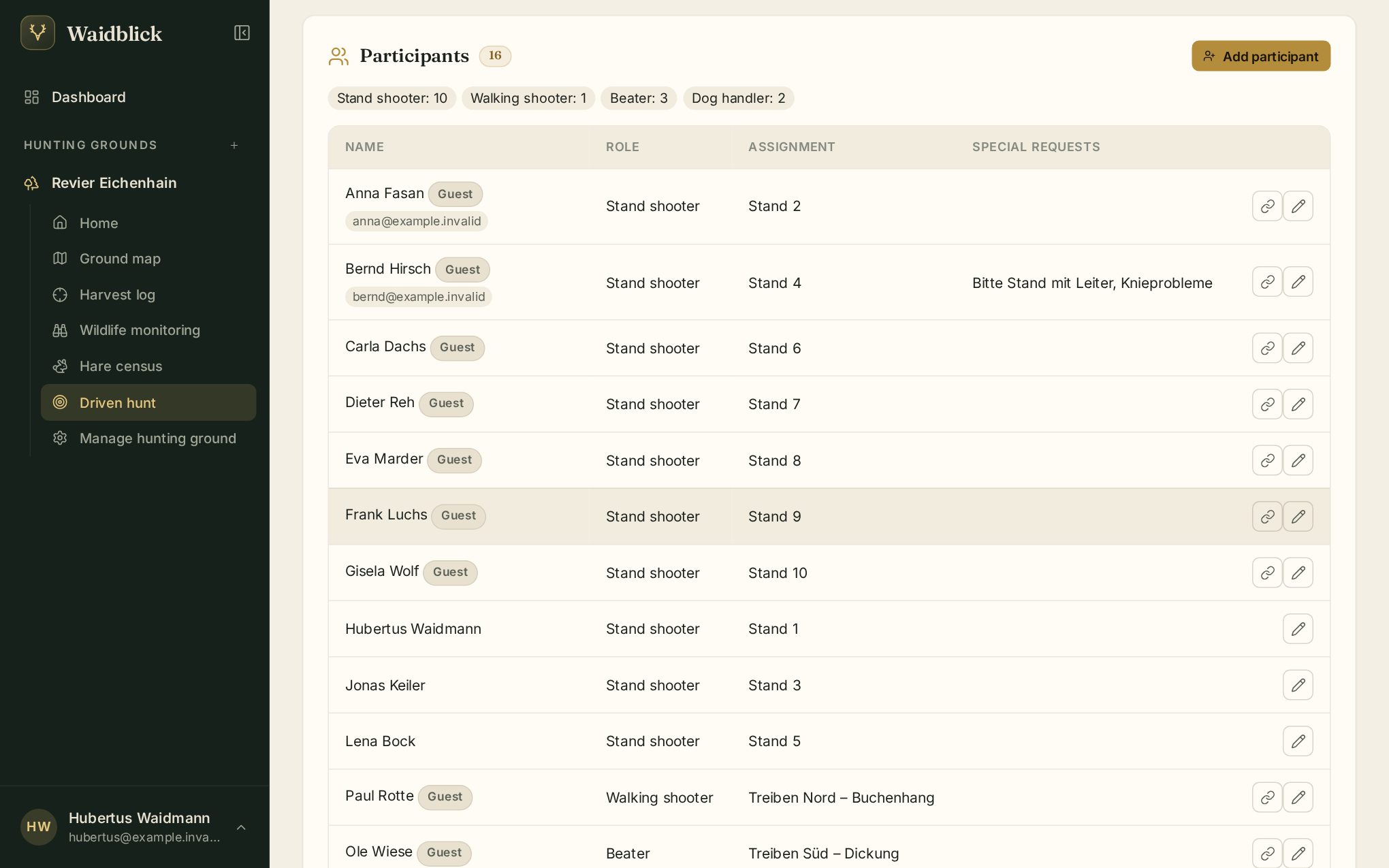
Task: Click the Guest badge beside Carla Dachs
Action: (457, 347)
